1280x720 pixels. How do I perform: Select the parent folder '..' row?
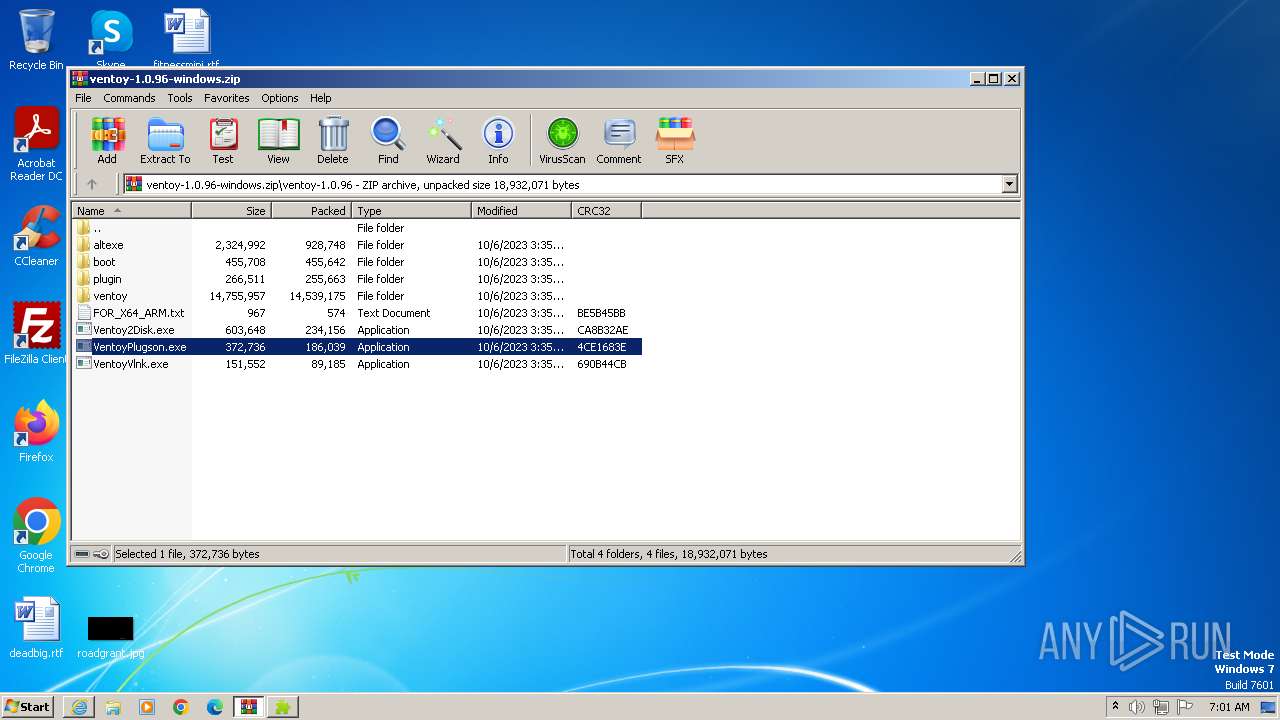pos(357,228)
